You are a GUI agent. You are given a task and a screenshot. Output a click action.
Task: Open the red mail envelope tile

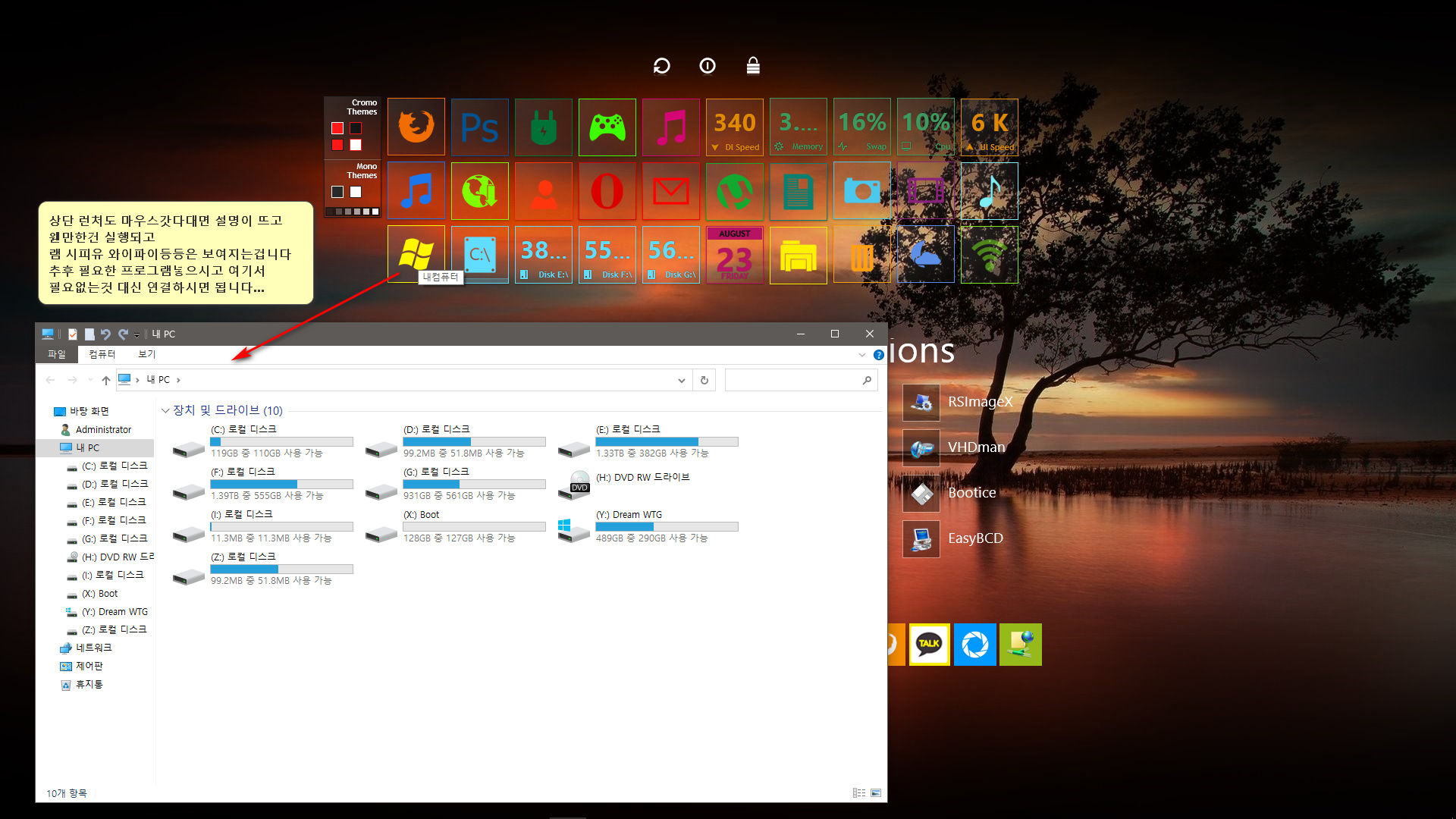tap(670, 191)
